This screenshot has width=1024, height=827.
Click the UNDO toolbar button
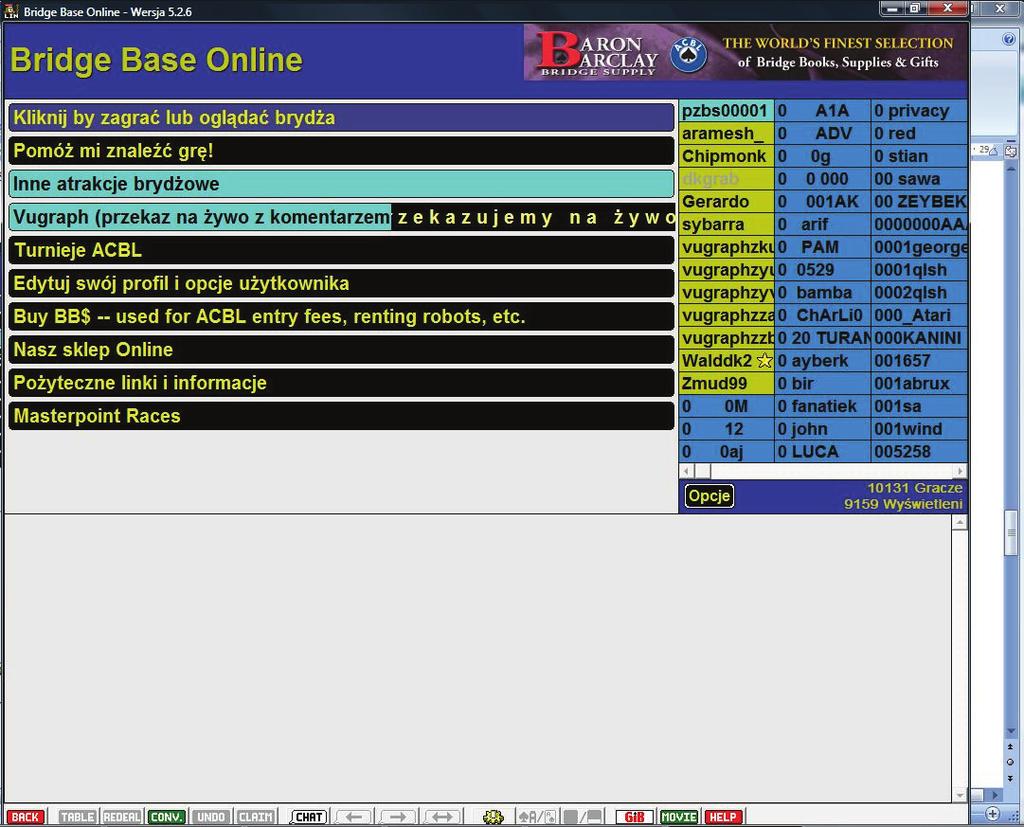click(211, 817)
